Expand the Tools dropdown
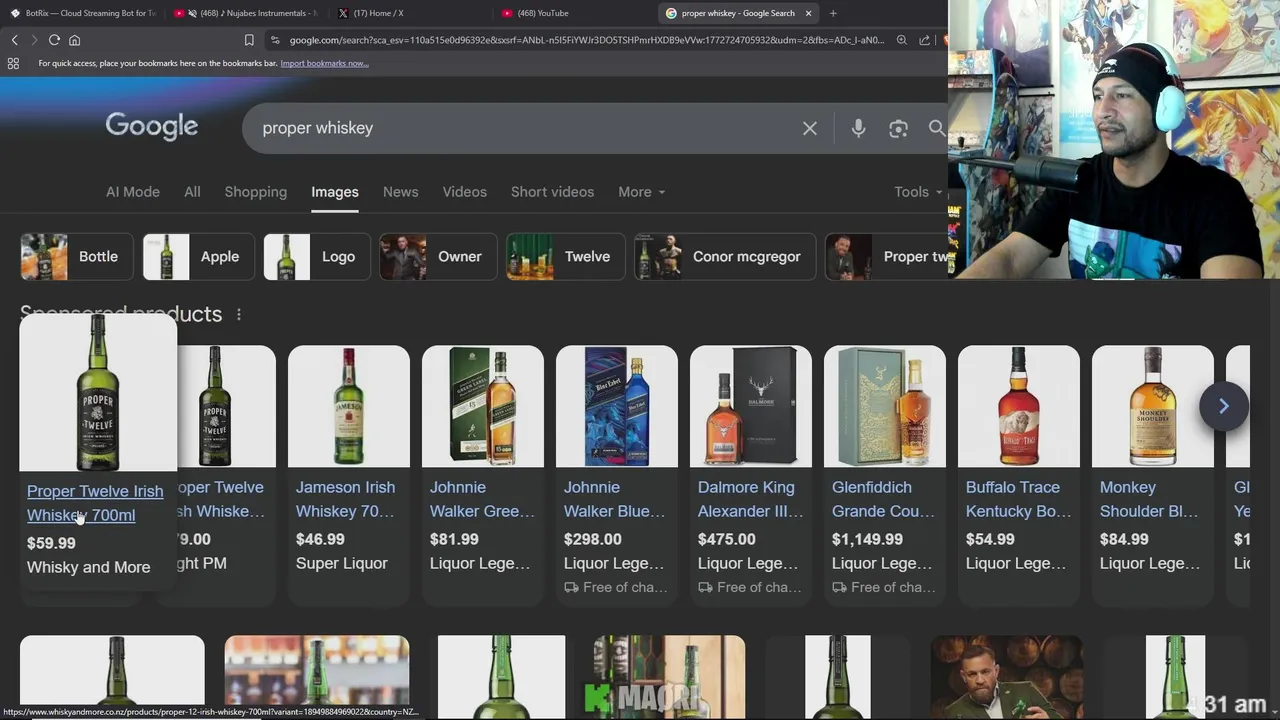 tap(918, 192)
